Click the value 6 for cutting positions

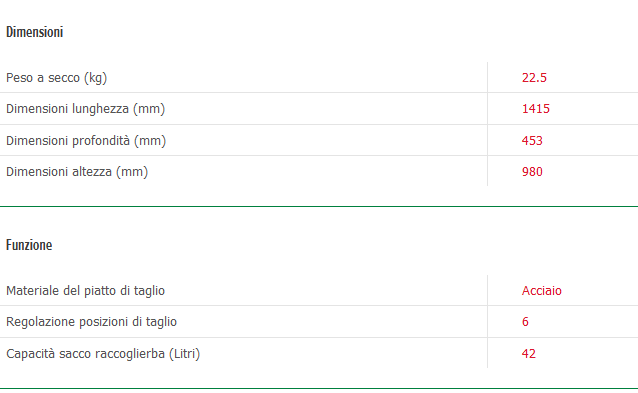click(x=525, y=322)
